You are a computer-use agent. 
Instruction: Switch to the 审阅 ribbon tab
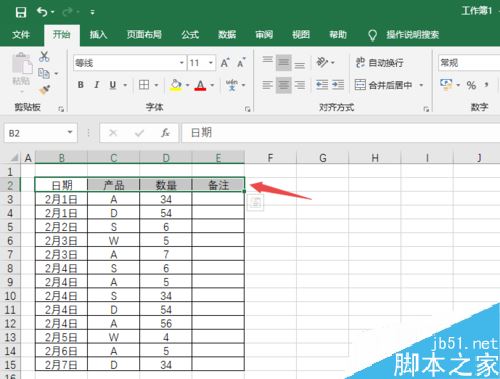pyautogui.click(x=264, y=35)
